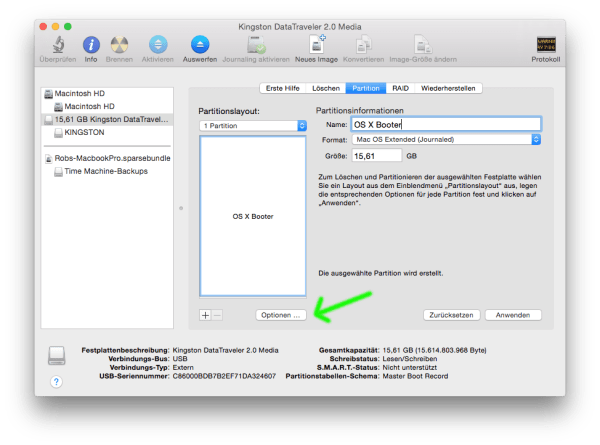Screen dimensions: 600x445
Task: Remove partition with the minus button
Action: pos(217,315)
